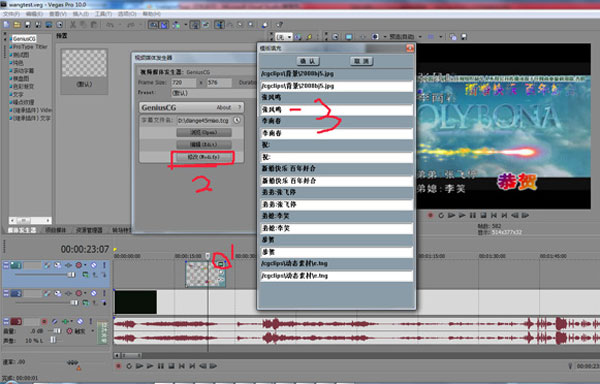The width and height of the screenshot is (600, 384).
Task: Click the Undo arrow icon in toolbar
Action: click(x=110, y=25)
